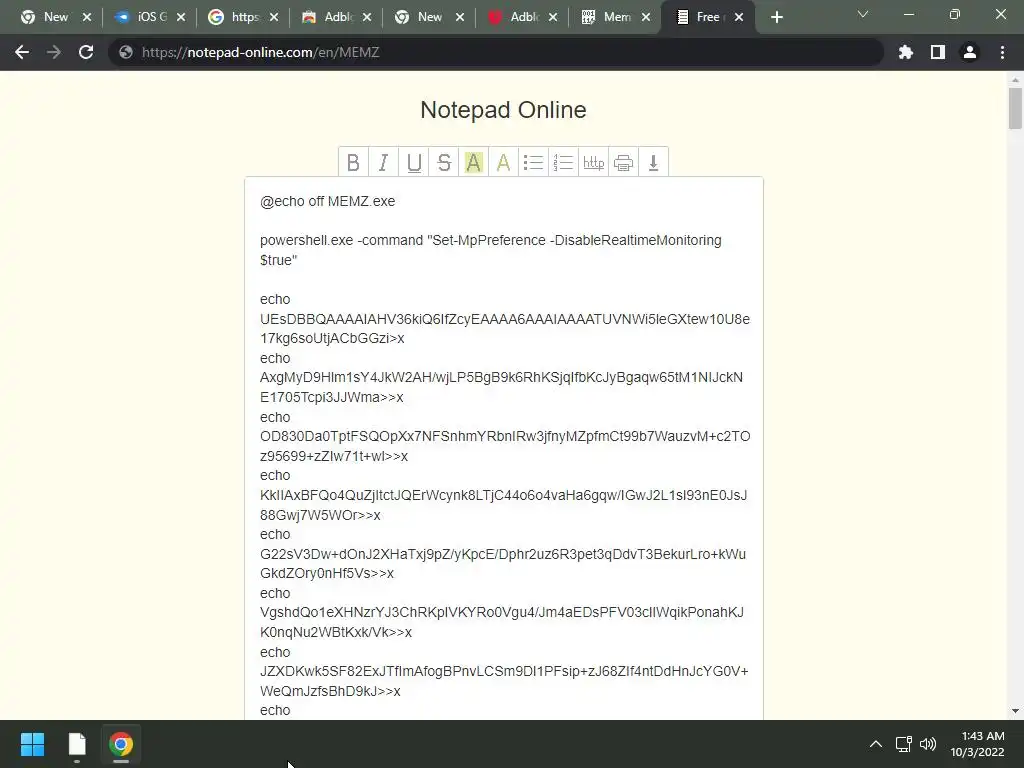Open Chrome extensions menu
Image resolution: width=1024 pixels, height=768 pixels.
pyautogui.click(x=906, y=52)
